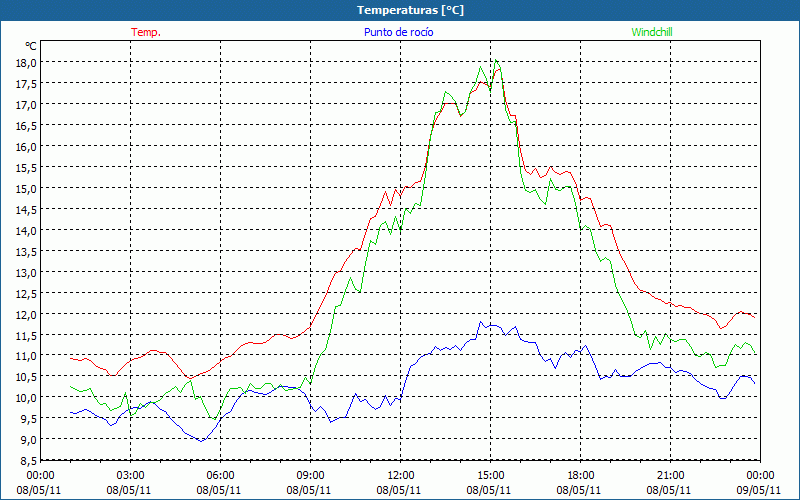The image size is (800, 500).
Task: Click the green Windchill peak near 15:00
Action: (496, 60)
